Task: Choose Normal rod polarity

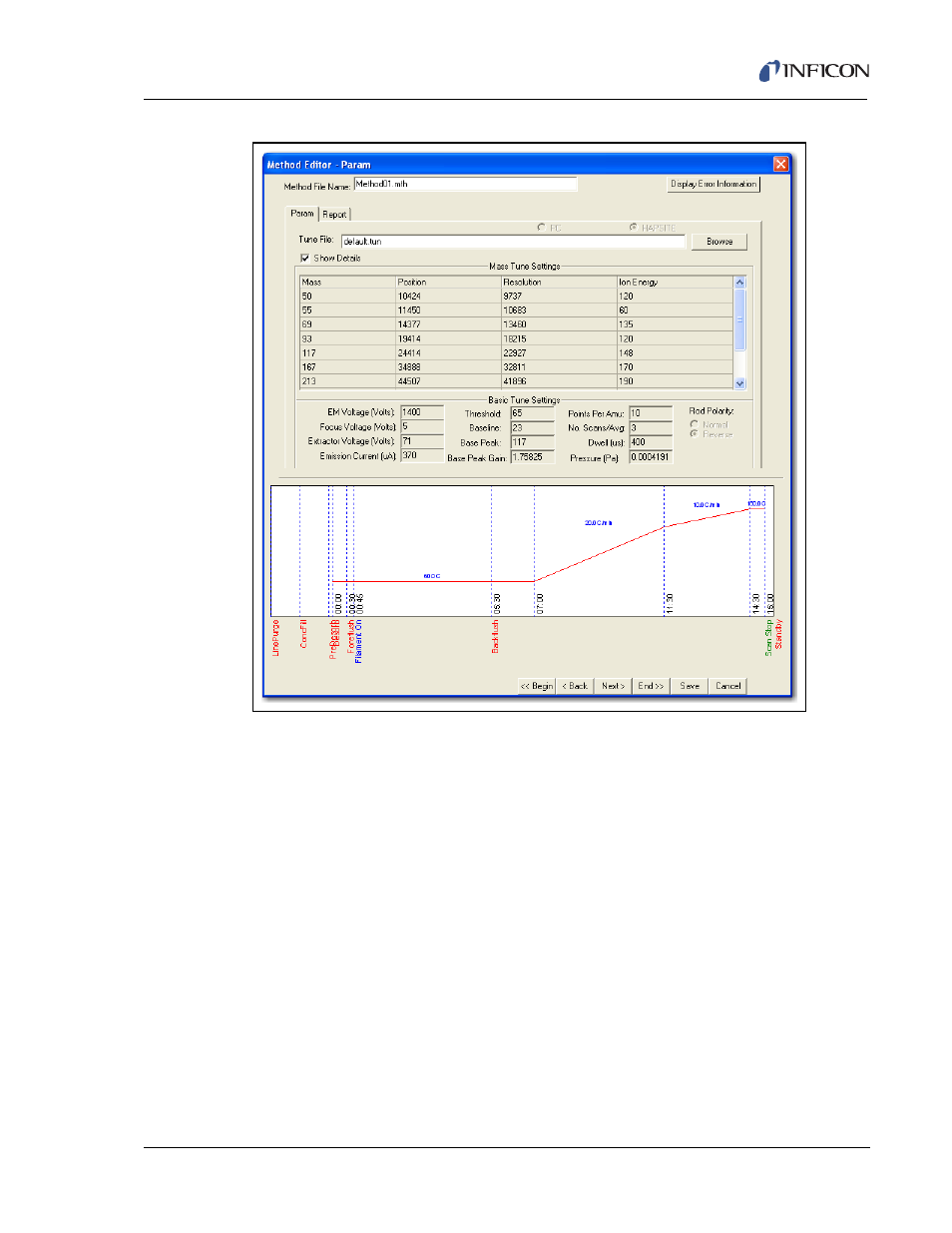Action: coord(694,424)
